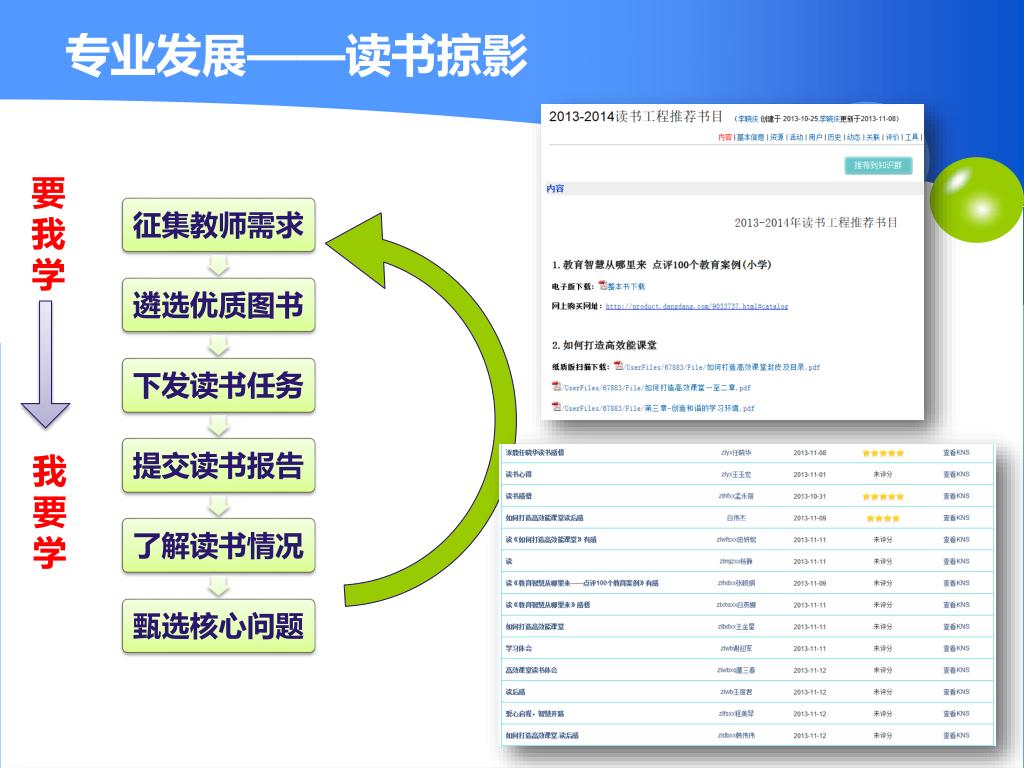Switch to the 资源 tab

point(776,137)
